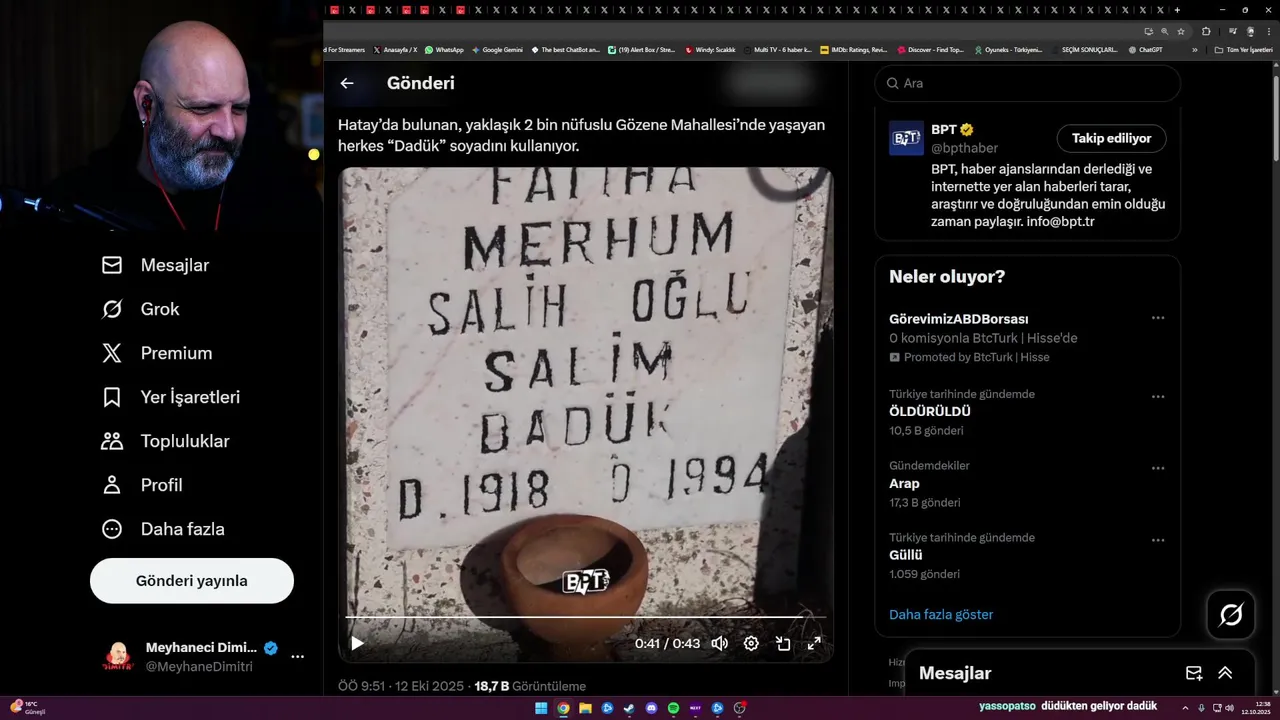This screenshot has height=720, width=1280.
Task: Switch video to picture-in-picture mode
Action: point(783,643)
